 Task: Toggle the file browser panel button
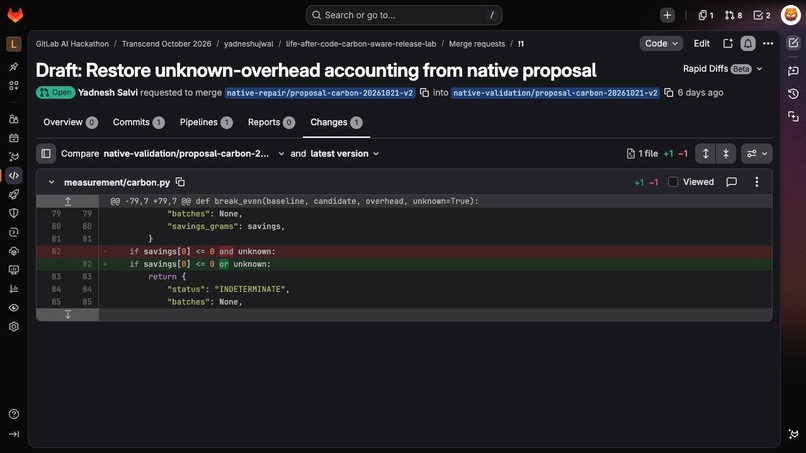pyautogui.click(x=46, y=153)
